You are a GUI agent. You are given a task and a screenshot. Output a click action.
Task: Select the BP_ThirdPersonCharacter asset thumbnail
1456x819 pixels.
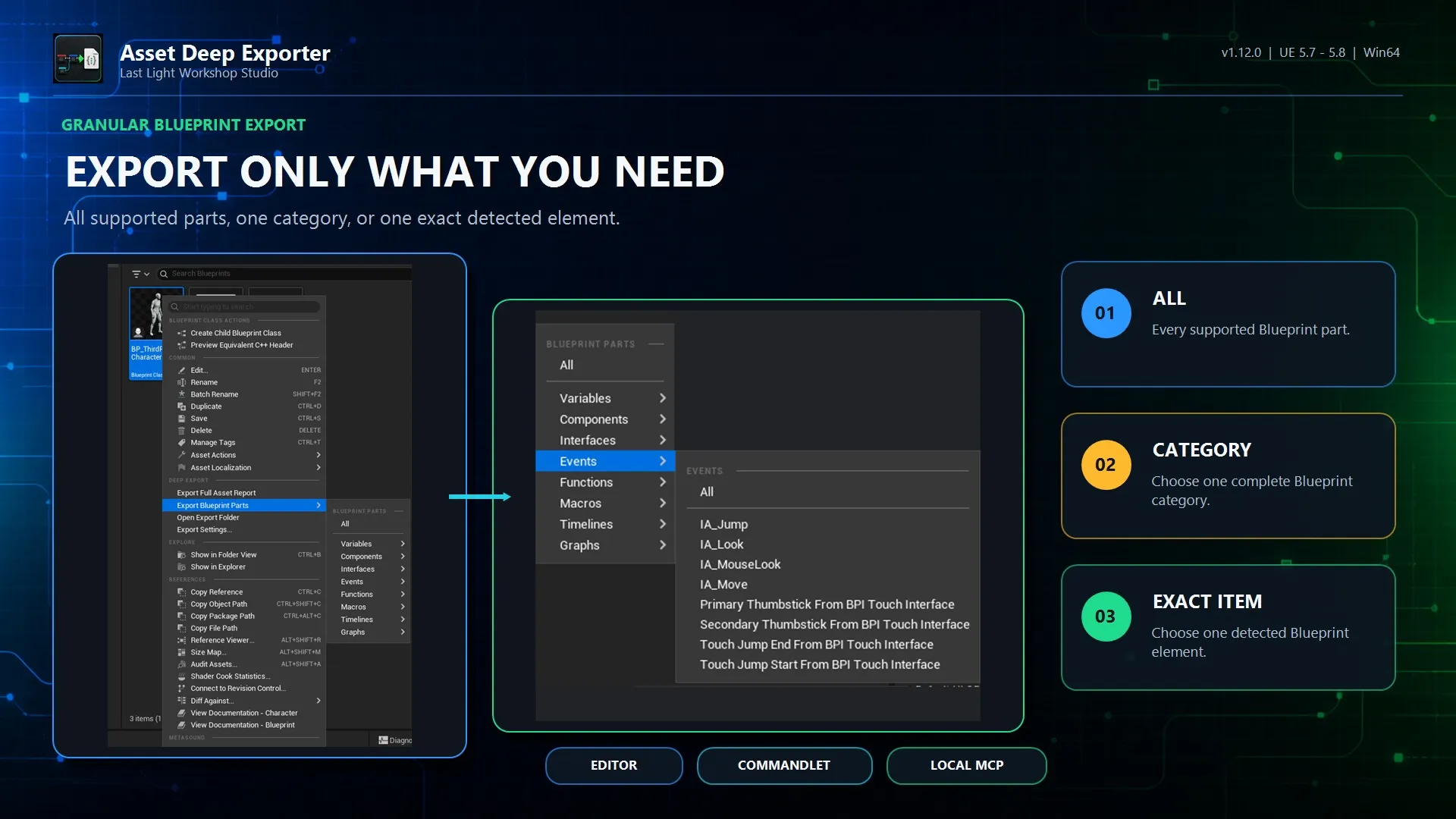(146, 334)
